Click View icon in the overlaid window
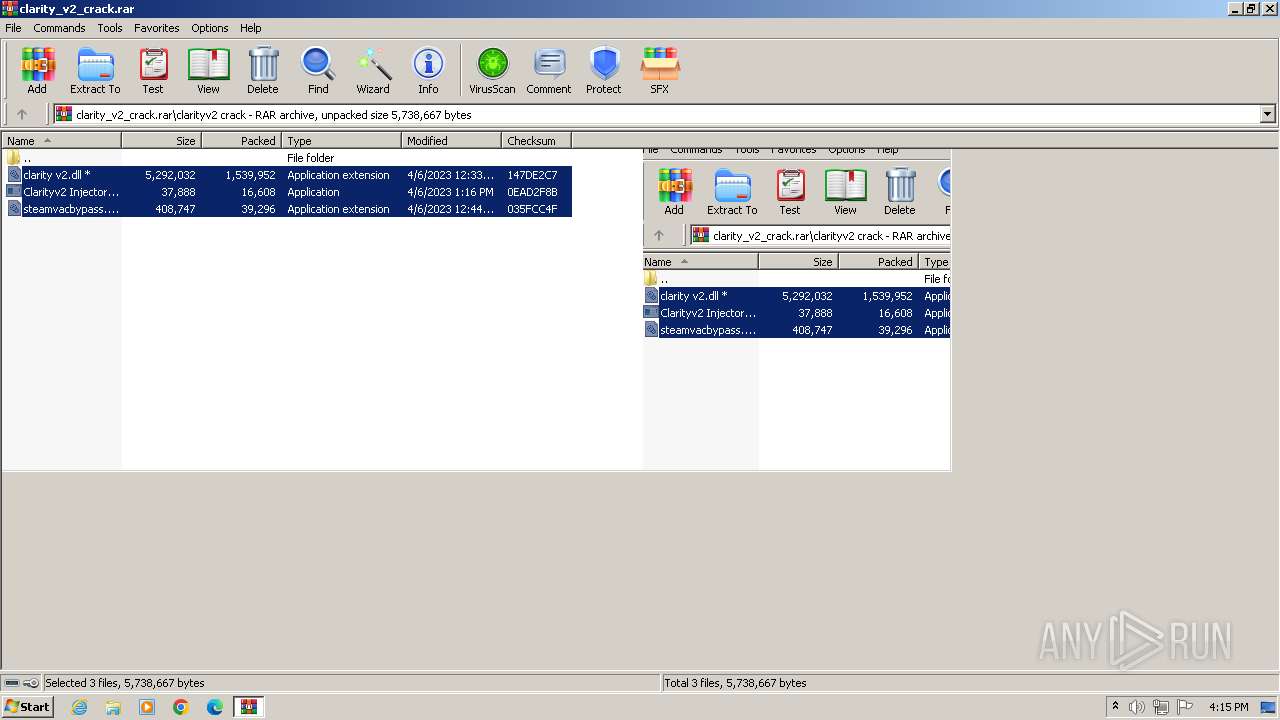The width and height of the screenshot is (1280, 720). tap(845, 191)
